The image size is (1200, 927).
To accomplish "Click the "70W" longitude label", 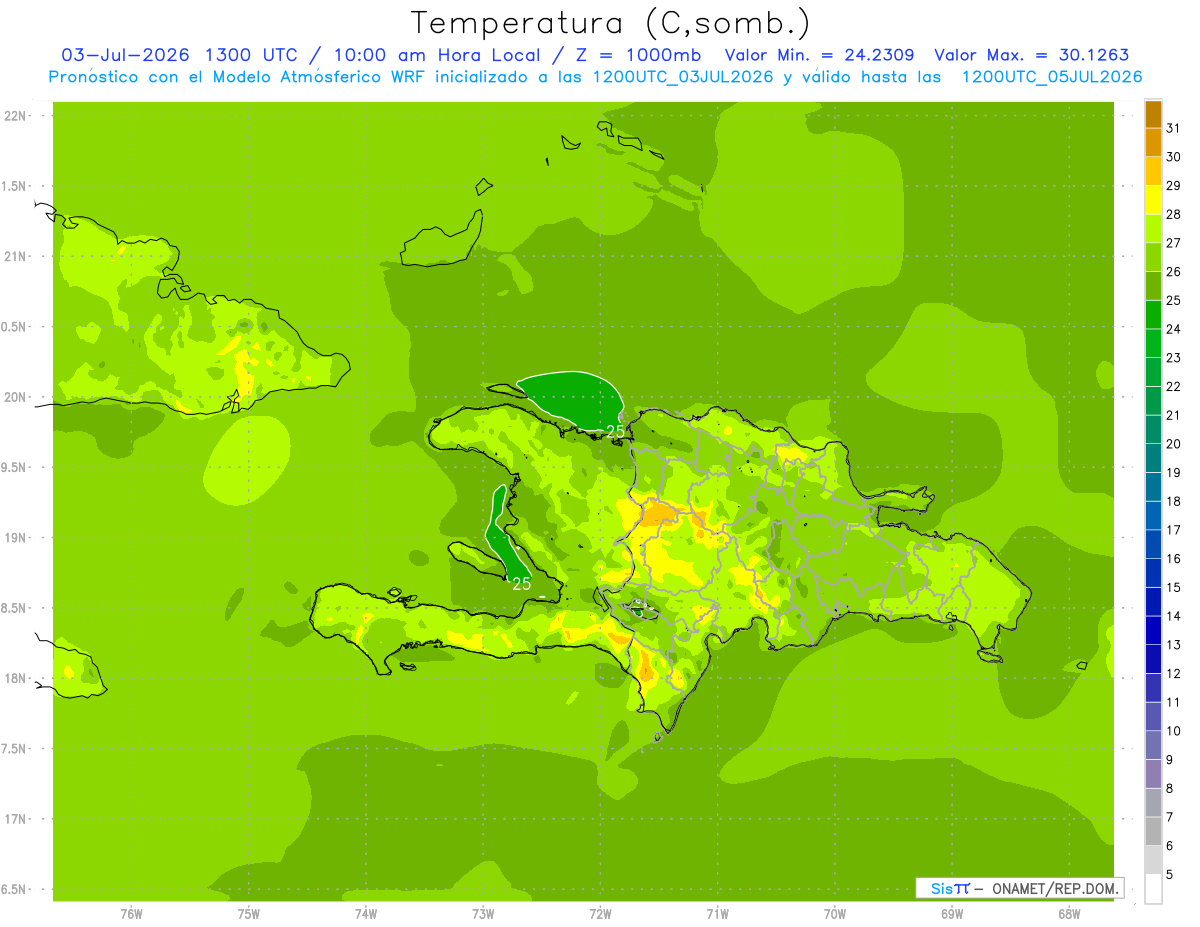I will [x=835, y=914].
